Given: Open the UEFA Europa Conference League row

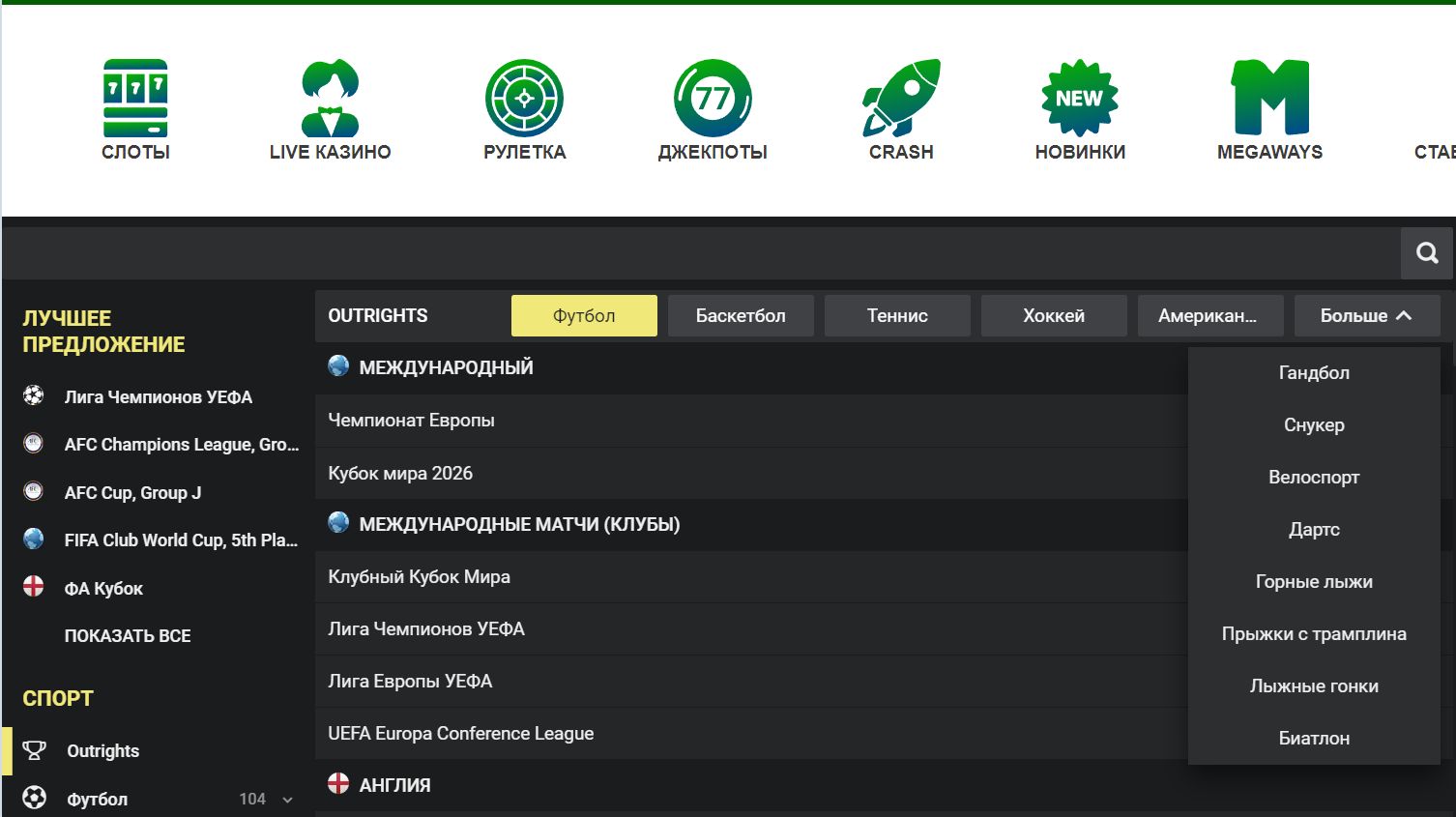Looking at the screenshot, I should [751, 734].
